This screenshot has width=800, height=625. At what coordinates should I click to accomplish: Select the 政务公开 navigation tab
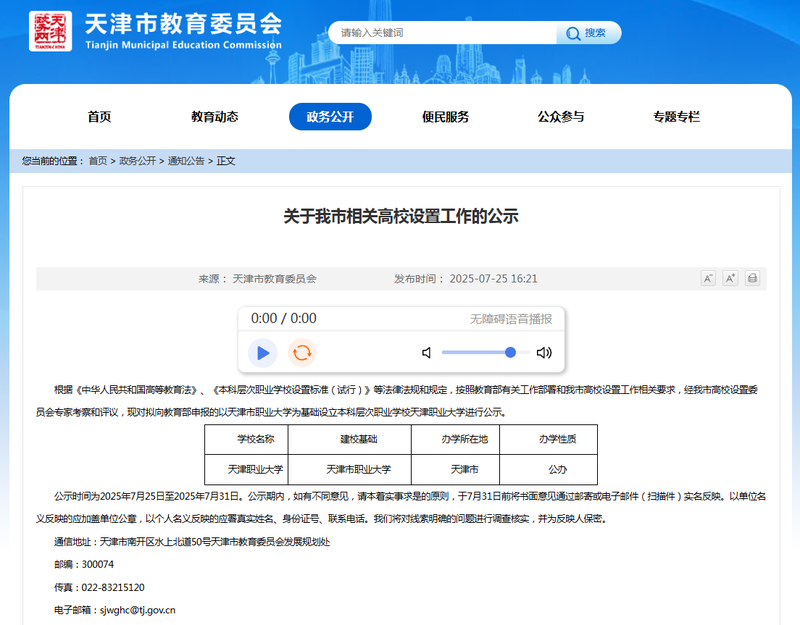[330, 117]
